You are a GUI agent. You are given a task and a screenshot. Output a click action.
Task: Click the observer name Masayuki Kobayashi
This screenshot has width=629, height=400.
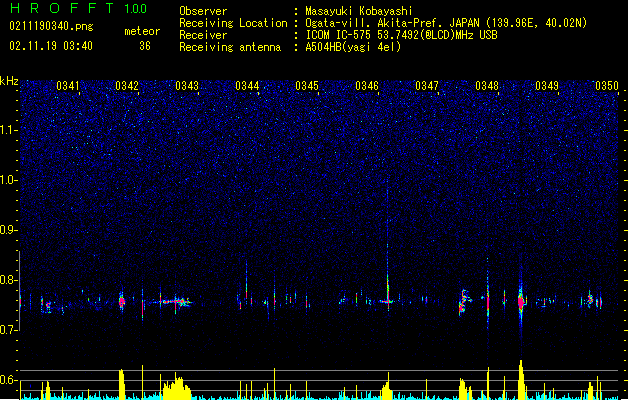click(x=359, y=11)
